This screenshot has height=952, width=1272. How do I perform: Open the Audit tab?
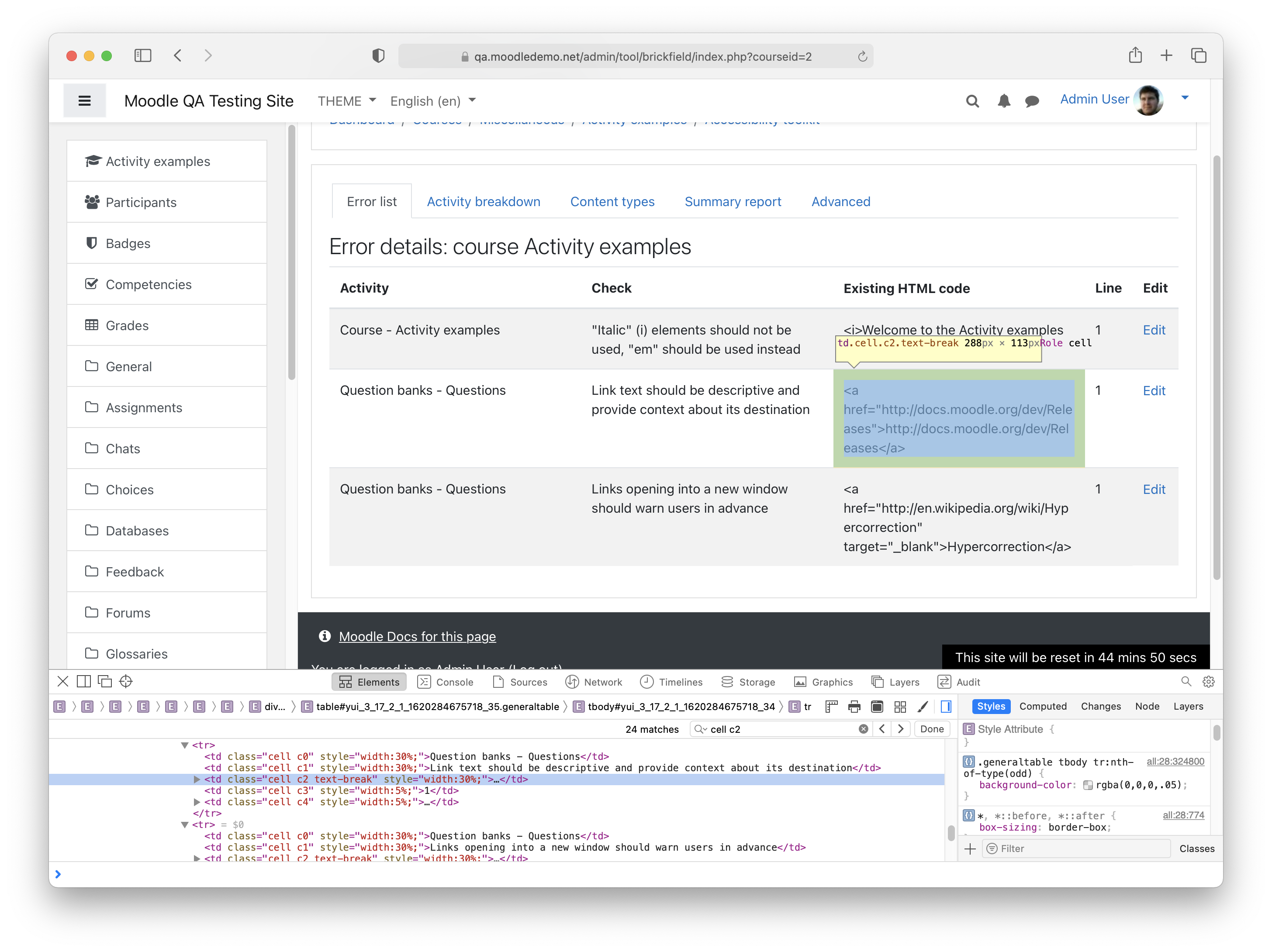coord(959,683)
